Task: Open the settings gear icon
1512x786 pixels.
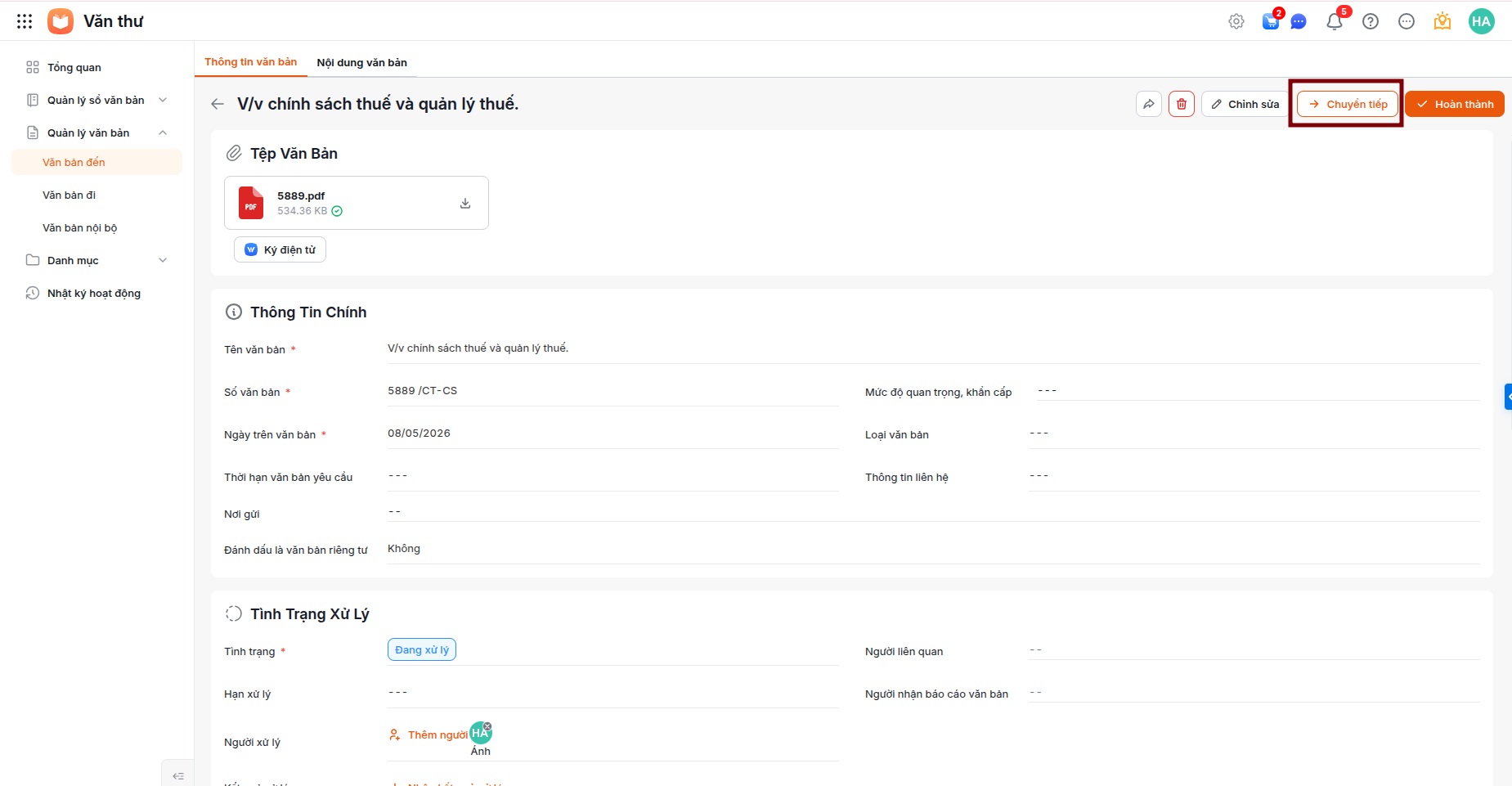Action: [x=1236, y=21]
